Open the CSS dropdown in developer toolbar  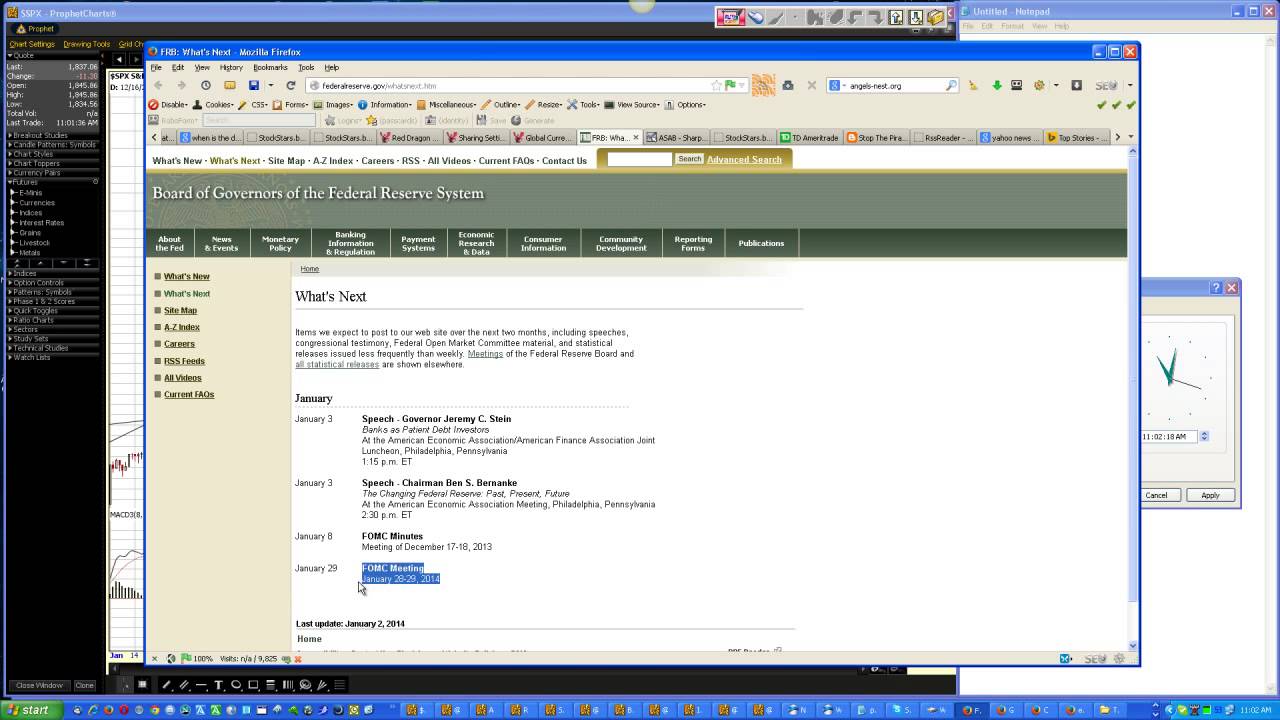click(253, 105)
